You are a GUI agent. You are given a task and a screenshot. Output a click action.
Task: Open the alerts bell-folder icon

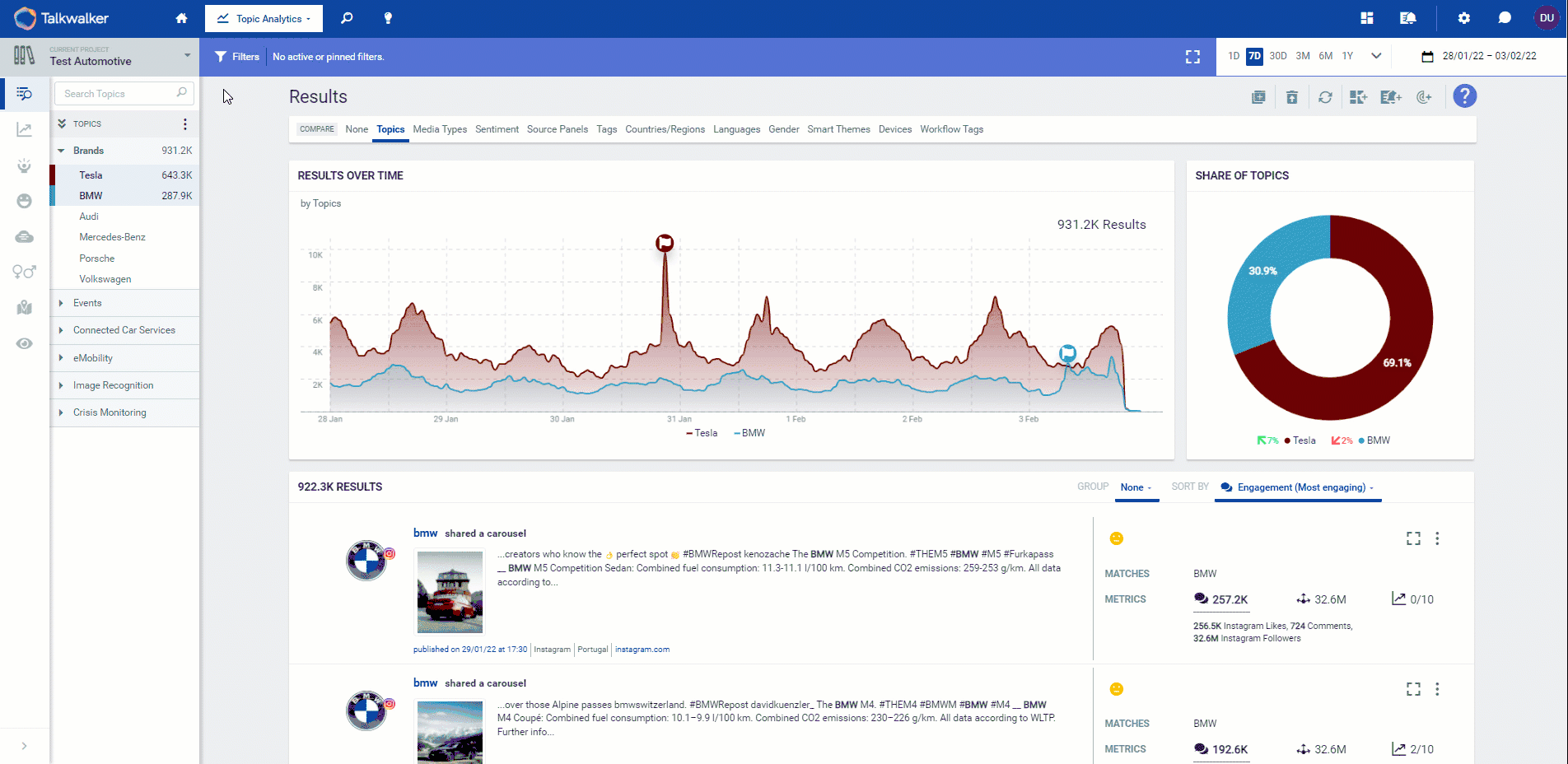click(x=1408, y=18)
